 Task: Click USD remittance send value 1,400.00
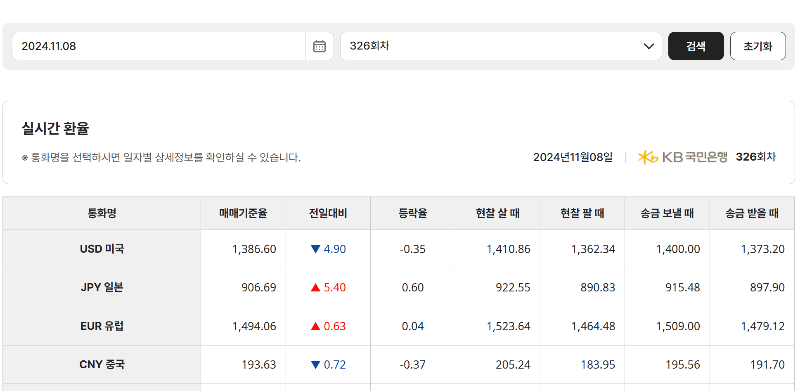coord(678,249)
